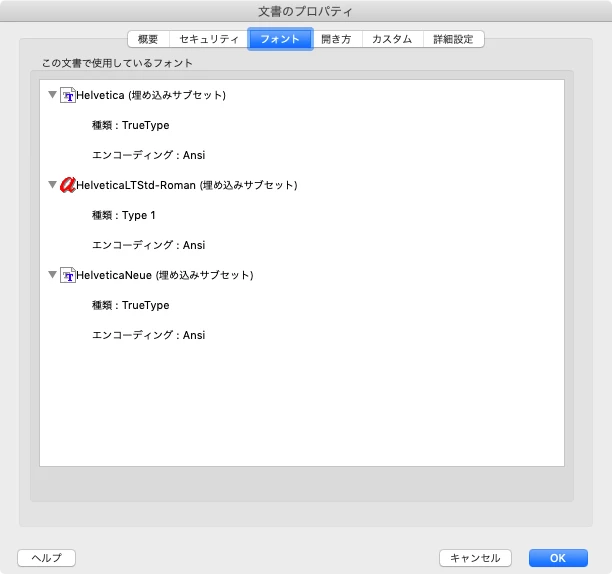Click 'エンコーディング : Ansi' under HelveticaLTStd-Roman

click(149, 245)
